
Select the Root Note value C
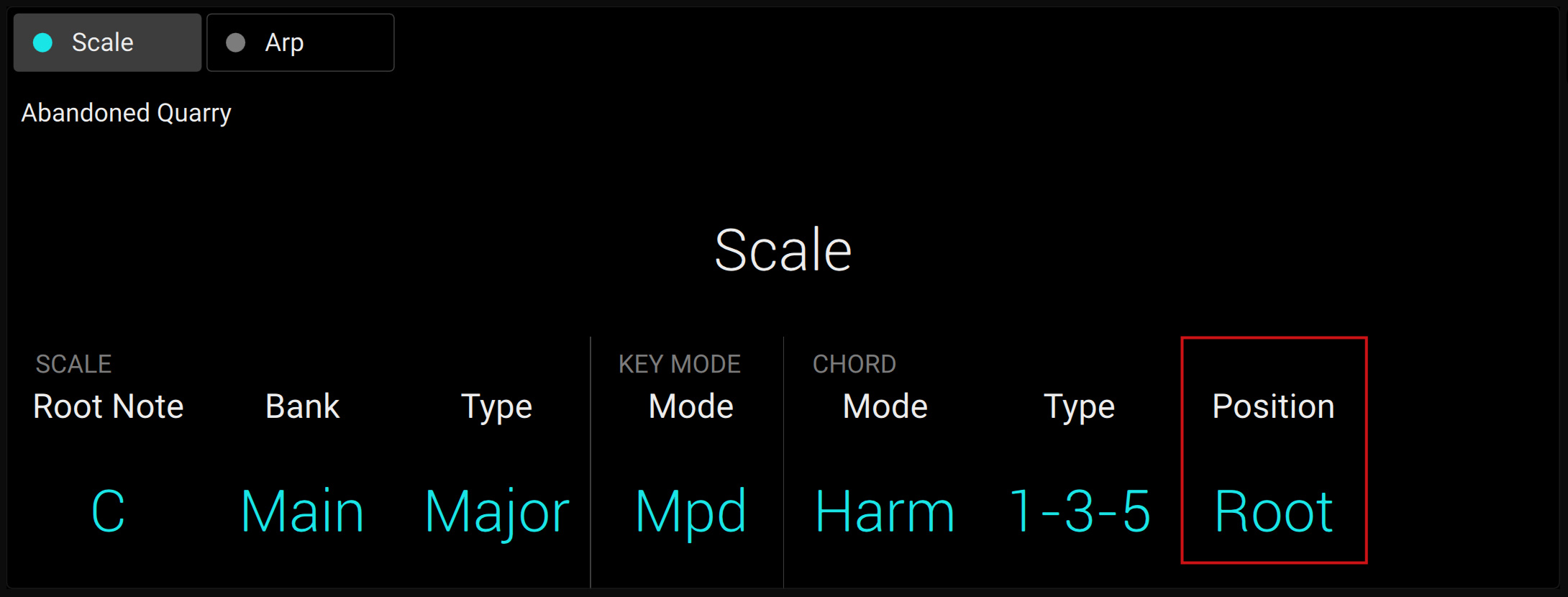[107, 511]
